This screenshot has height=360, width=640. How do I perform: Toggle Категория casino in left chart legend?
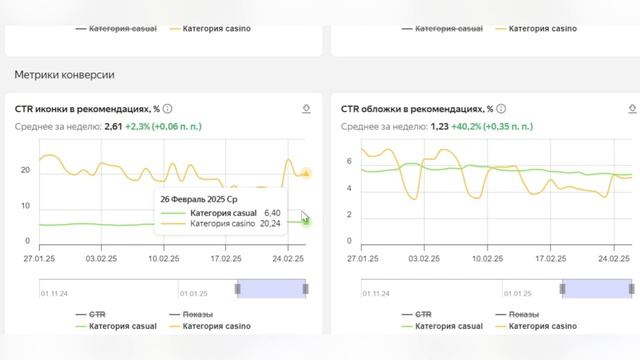coord(210,326)
